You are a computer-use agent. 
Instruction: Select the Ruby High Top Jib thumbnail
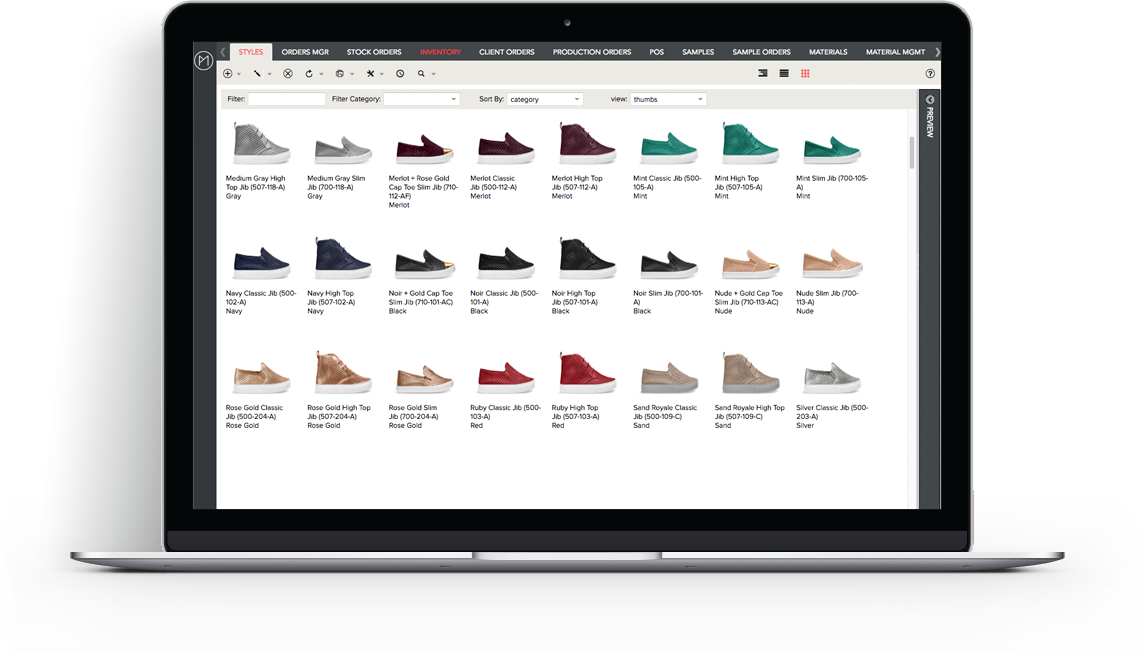coord(587,372)
